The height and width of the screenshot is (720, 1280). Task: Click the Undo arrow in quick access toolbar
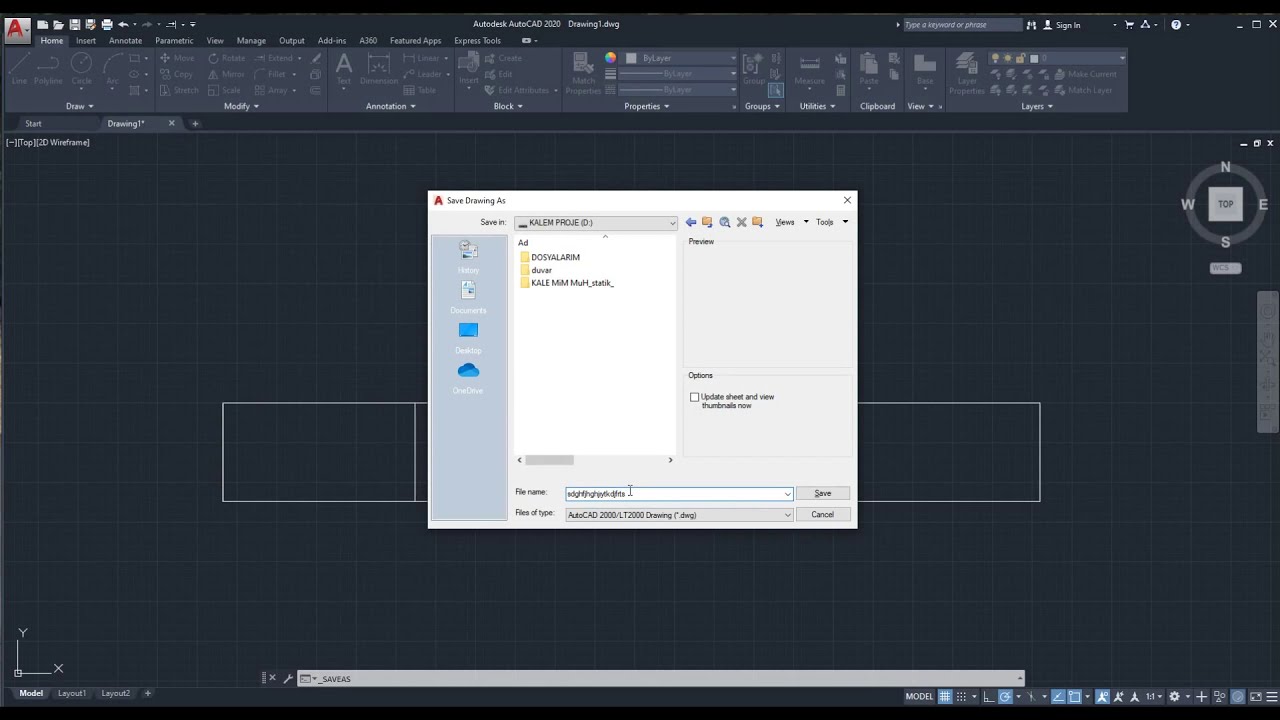coord(123,24)
